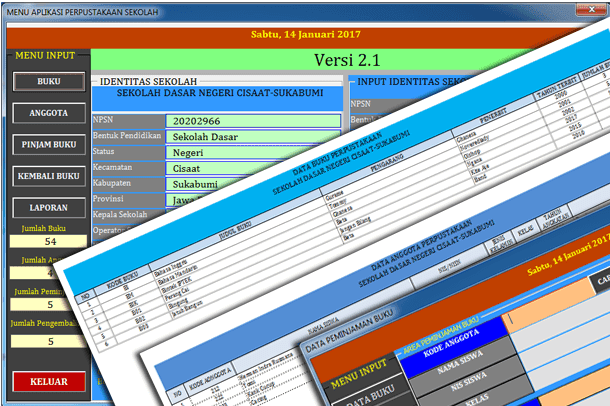
Task: Click 'MENU INPUT' heading in peminjaman window
Action: 359,374
